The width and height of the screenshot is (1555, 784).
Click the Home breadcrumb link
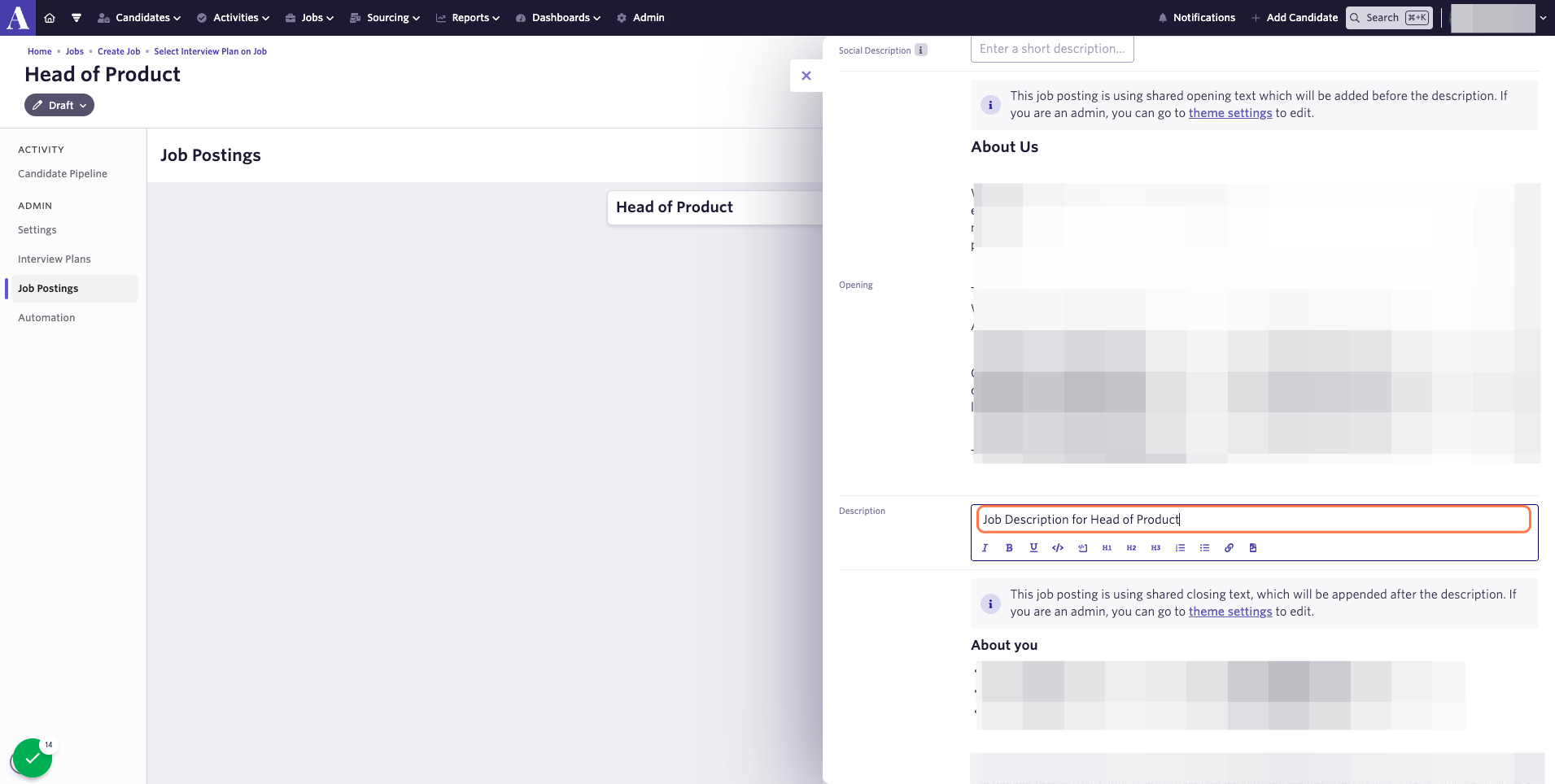tap(40, 51)
